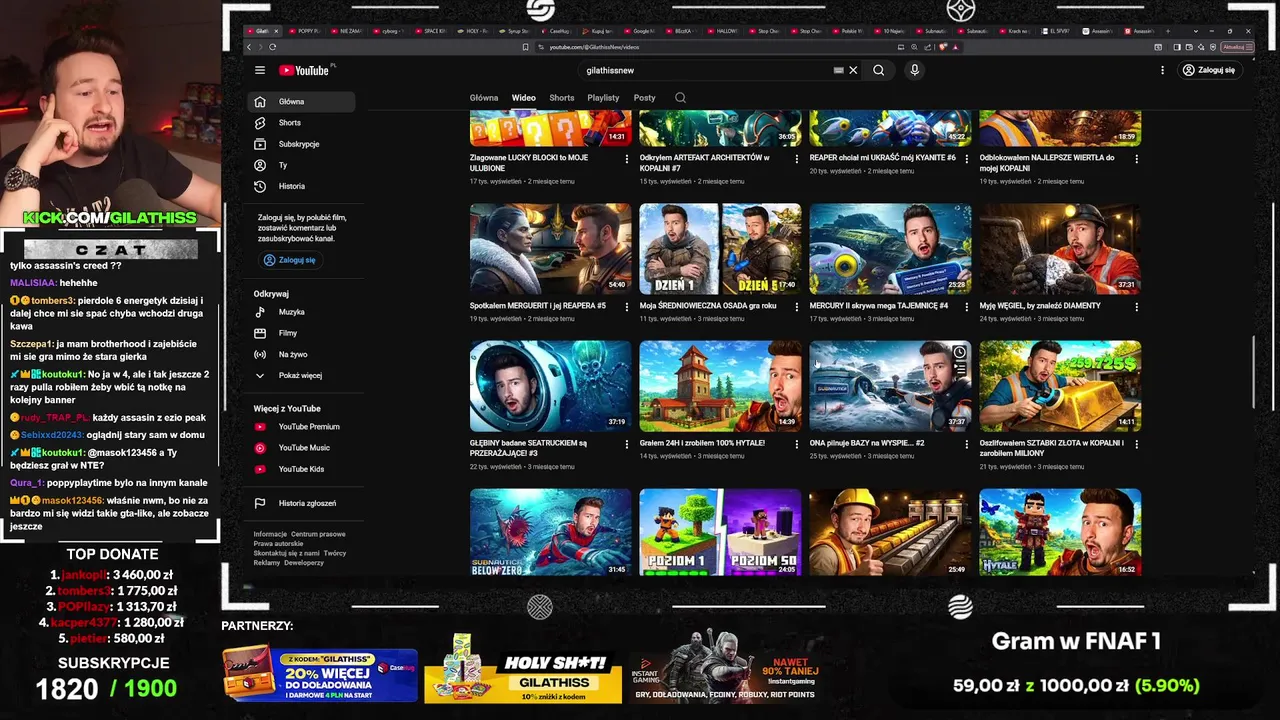Browse Muzyka under Odkrywaj
The width and height of the screenshot is (1280, 720).
(x=301, y=312)
